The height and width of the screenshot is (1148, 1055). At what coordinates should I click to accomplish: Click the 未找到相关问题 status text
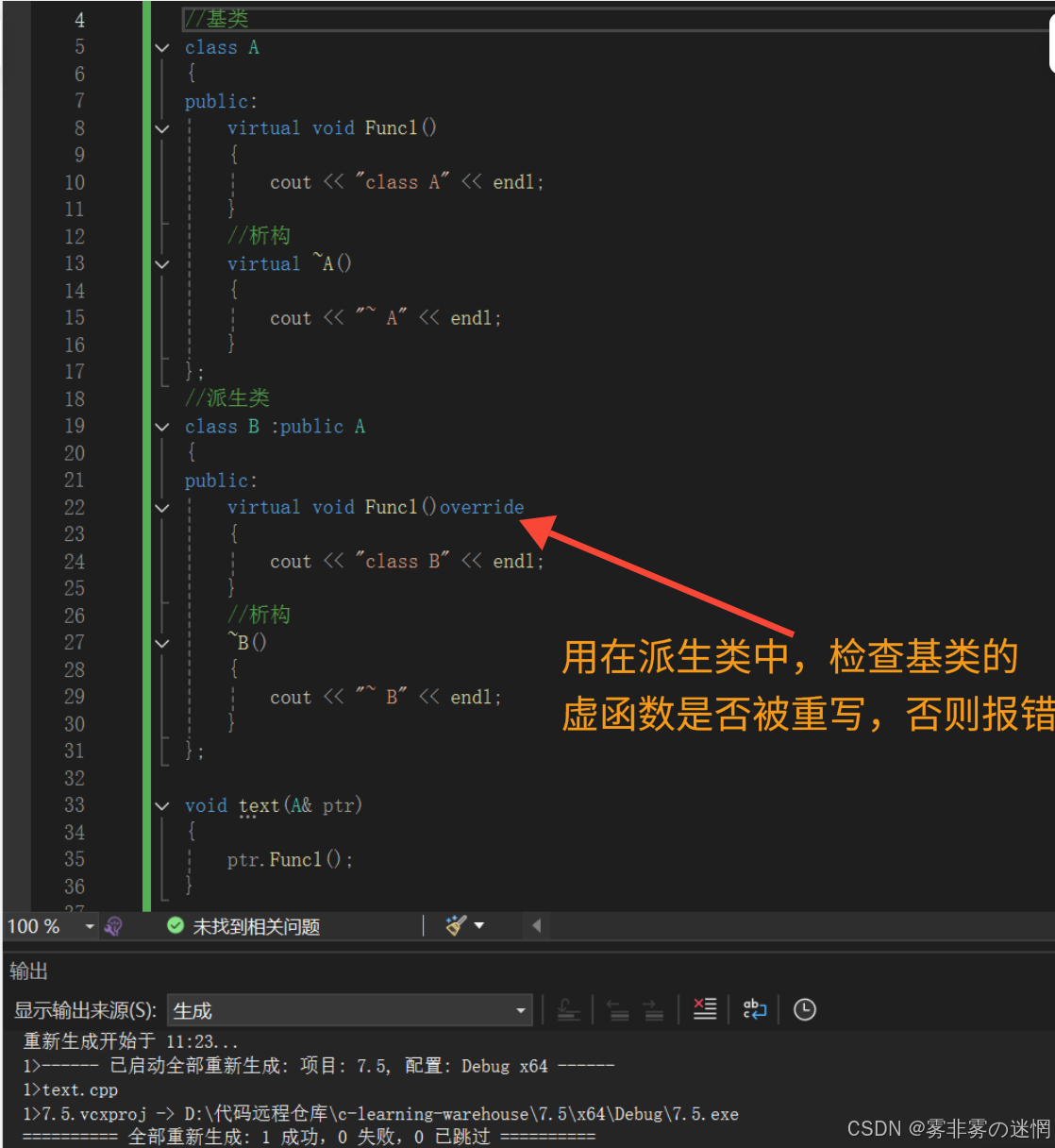pyautogui.click(x=257, y=926)
